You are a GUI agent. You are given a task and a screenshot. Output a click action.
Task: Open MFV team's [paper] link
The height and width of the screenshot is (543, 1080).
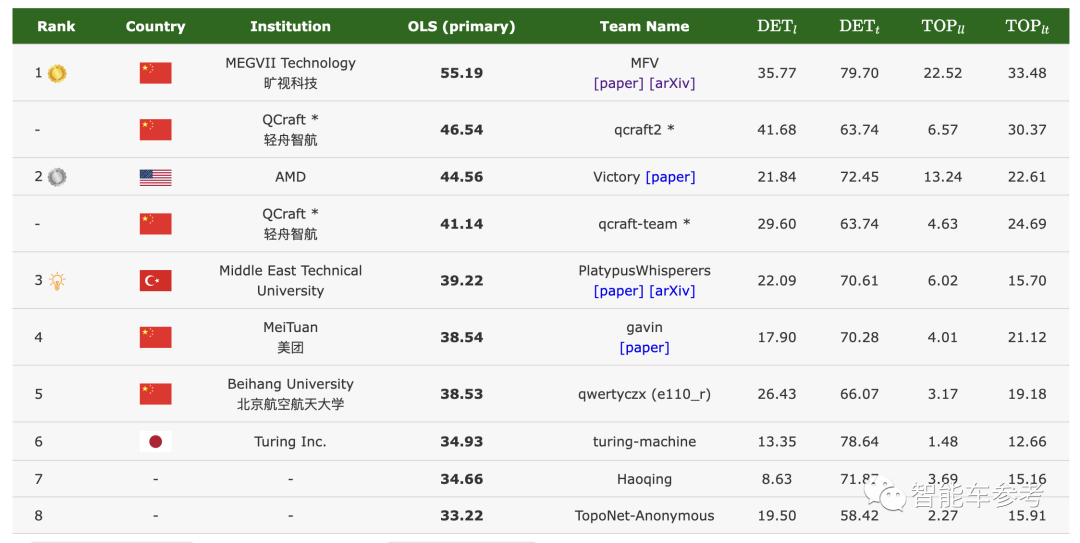point(619,83)
